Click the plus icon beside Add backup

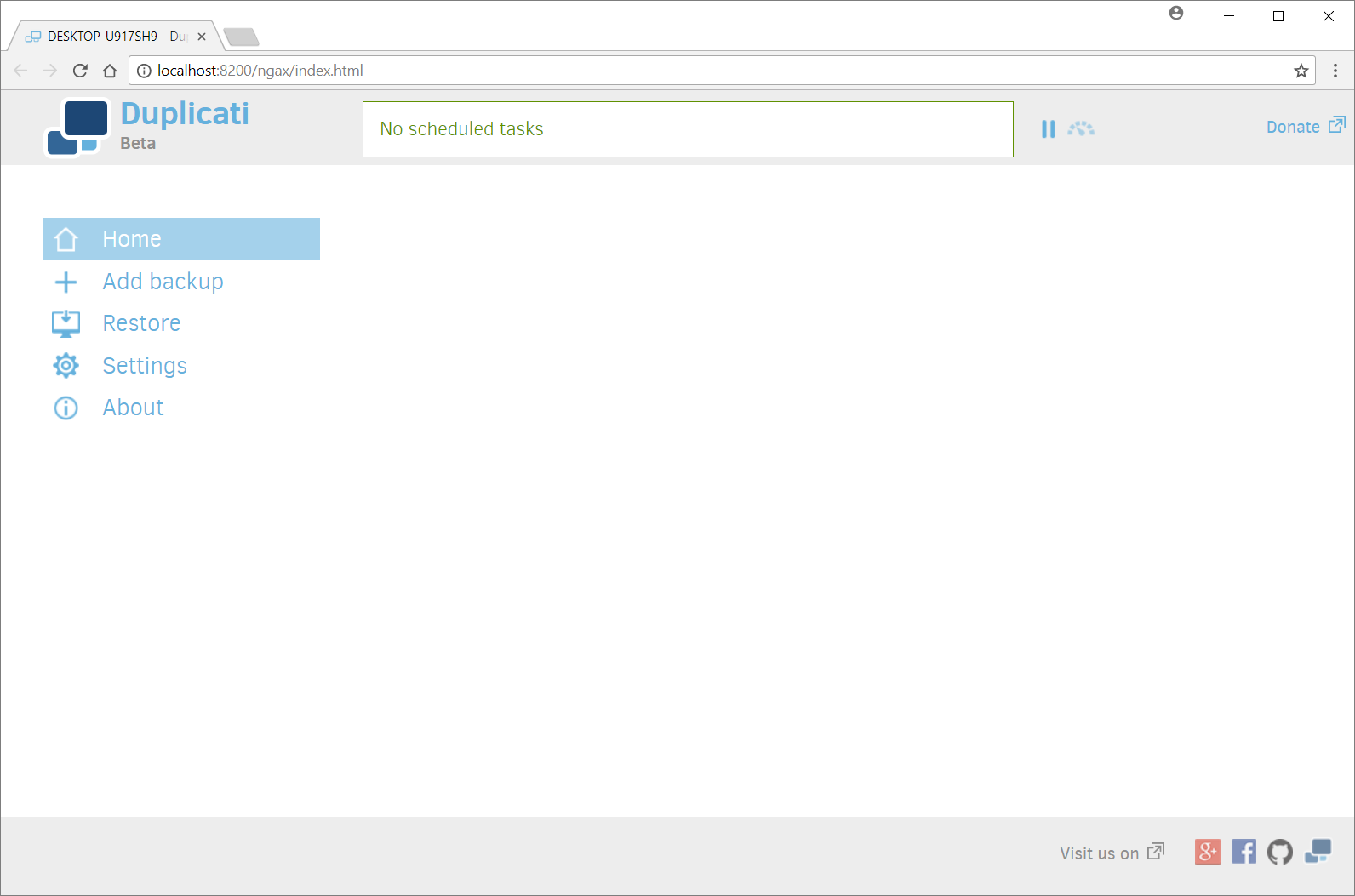click(66, 282)
